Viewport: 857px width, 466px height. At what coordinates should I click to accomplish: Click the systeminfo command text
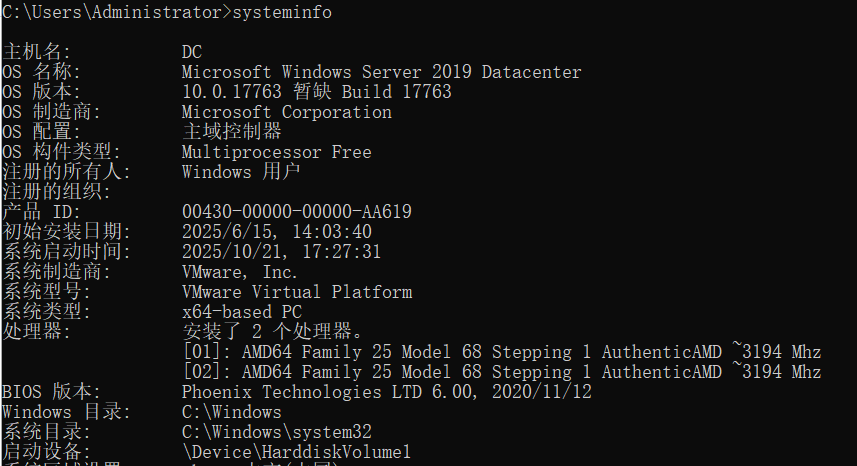pyautogui.click(x=282, y=11)
